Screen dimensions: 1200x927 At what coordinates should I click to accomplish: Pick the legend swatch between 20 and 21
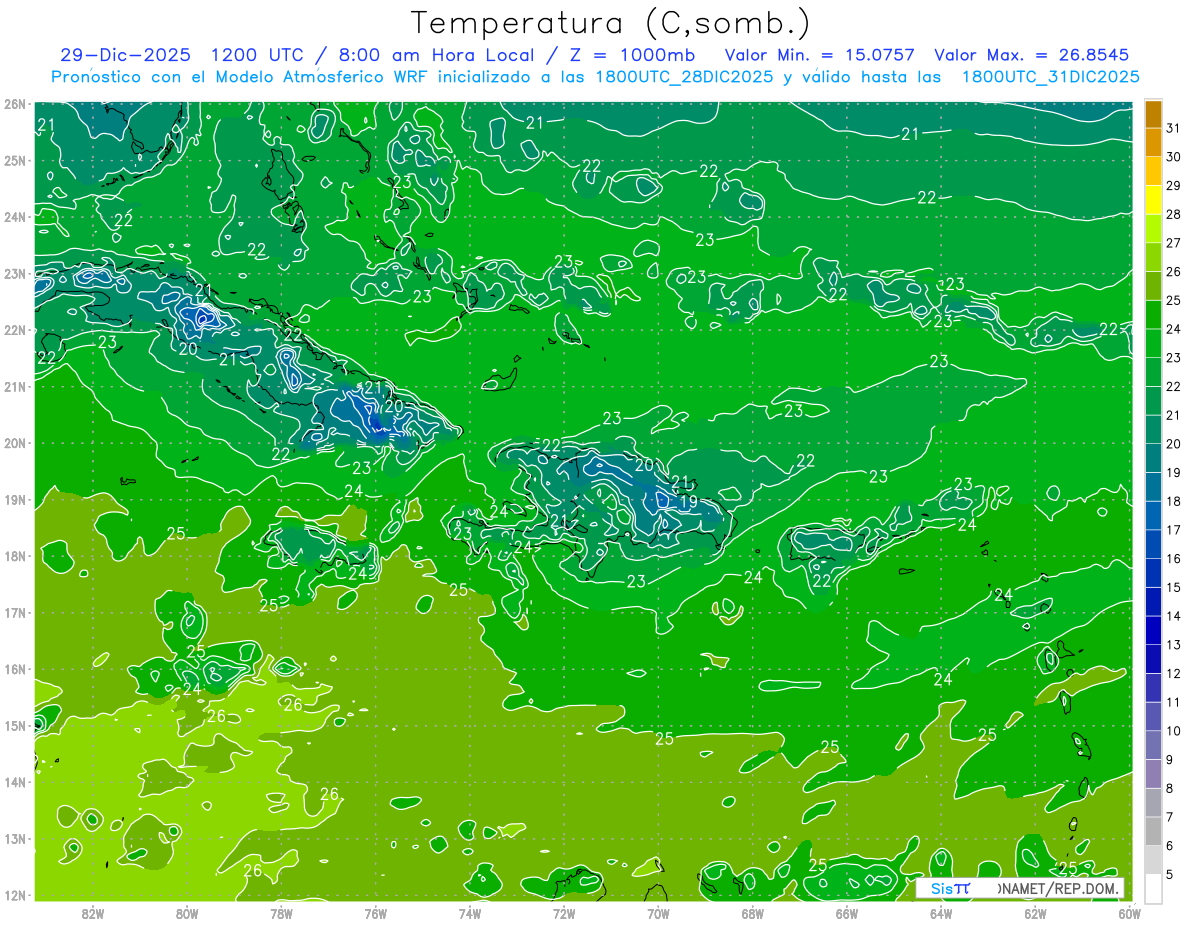coord(1153,429)
